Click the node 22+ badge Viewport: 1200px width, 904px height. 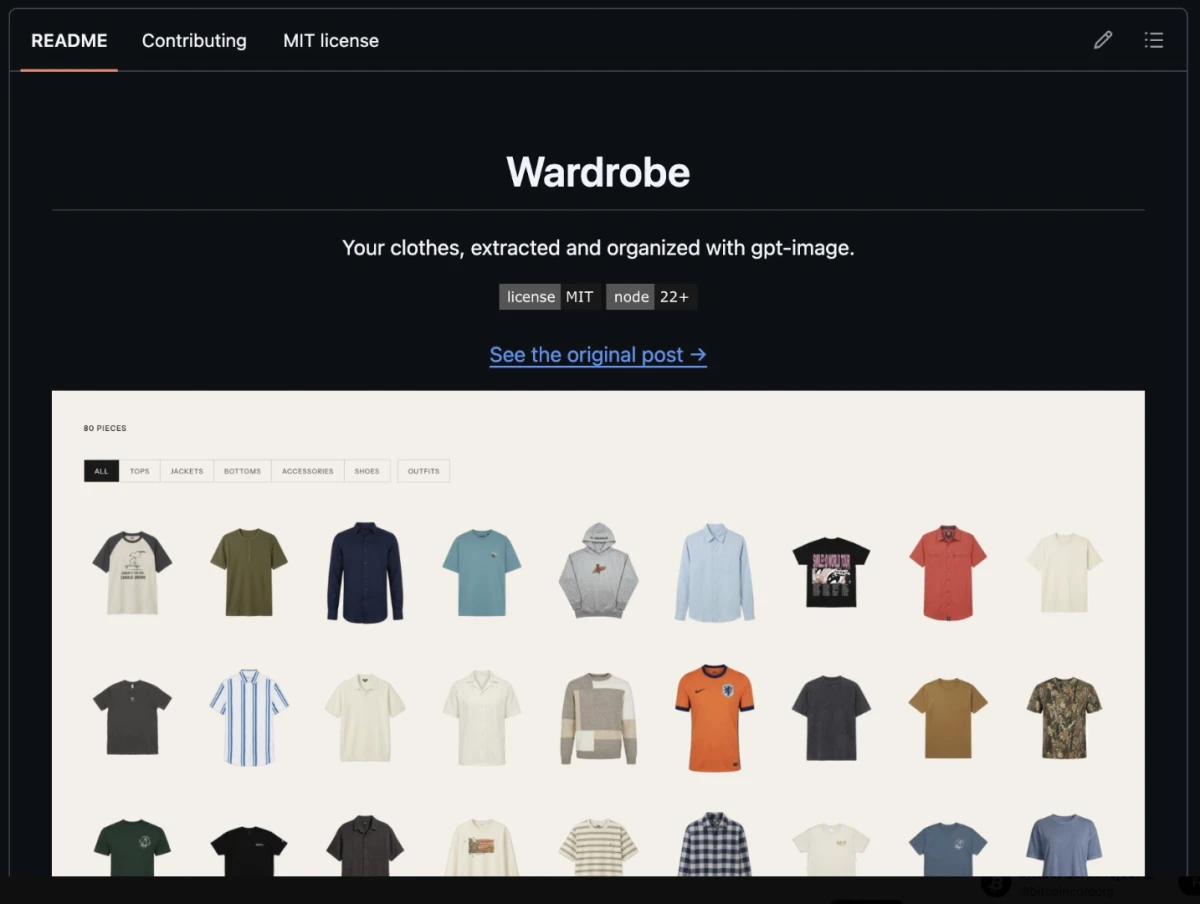coord(651,297)
